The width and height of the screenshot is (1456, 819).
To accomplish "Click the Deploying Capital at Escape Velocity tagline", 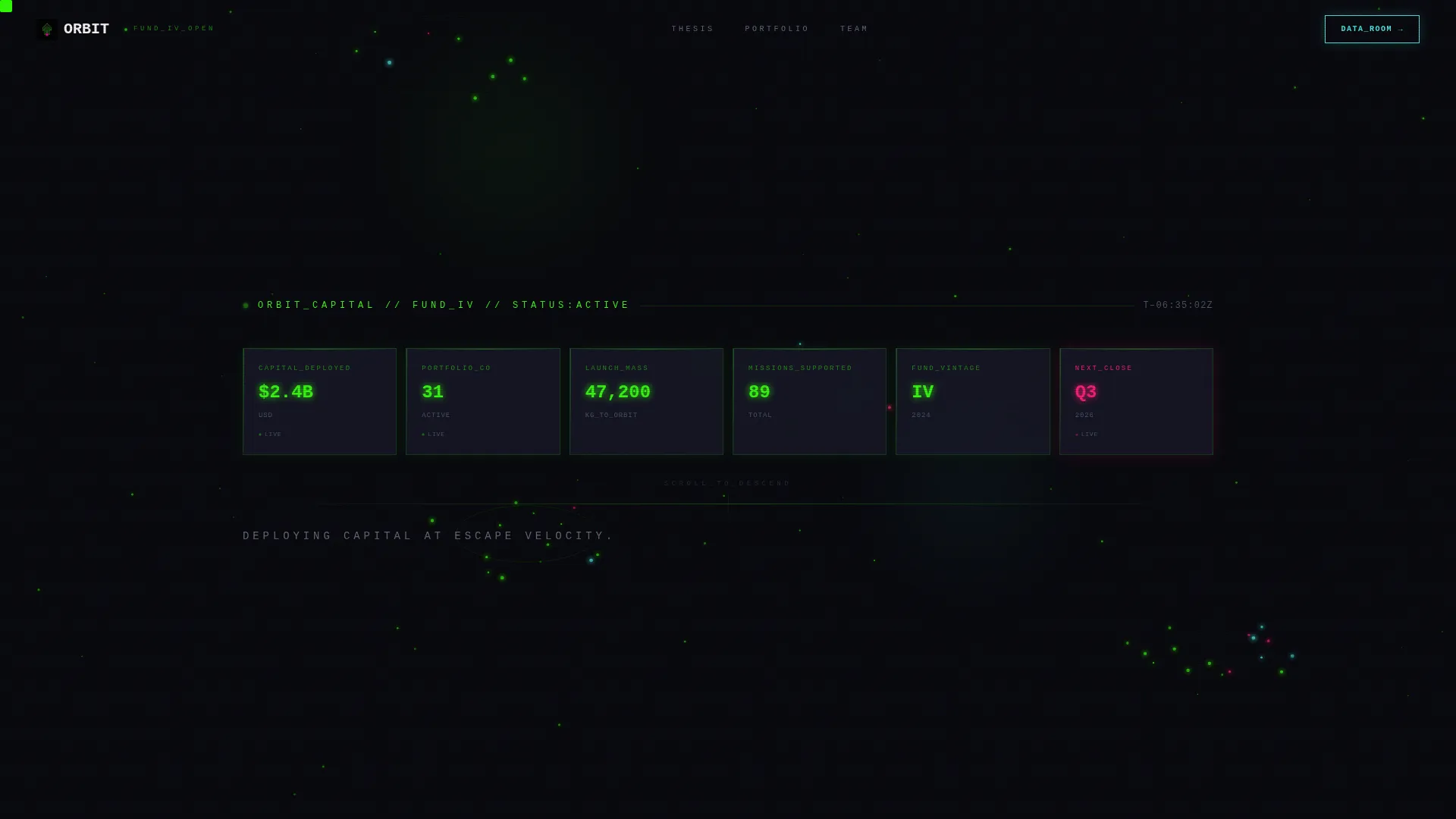I will [428, 535].
